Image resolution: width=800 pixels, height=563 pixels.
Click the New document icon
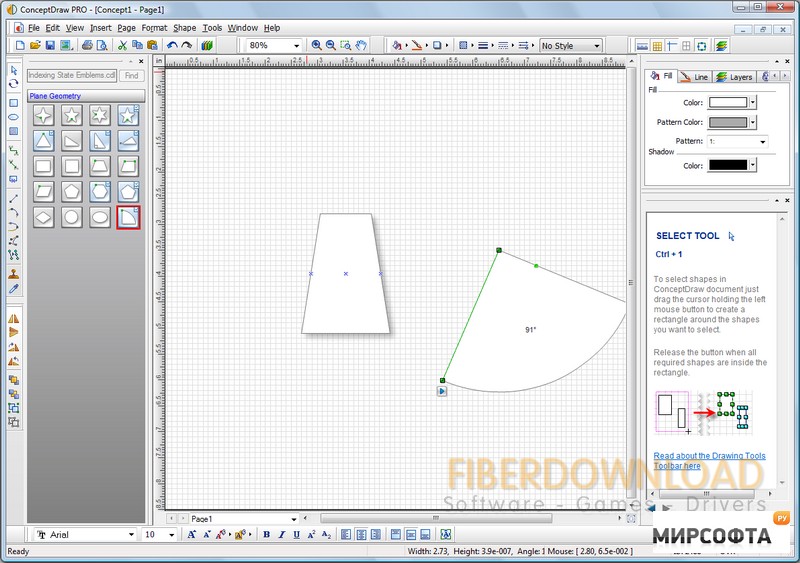[20, 45]
